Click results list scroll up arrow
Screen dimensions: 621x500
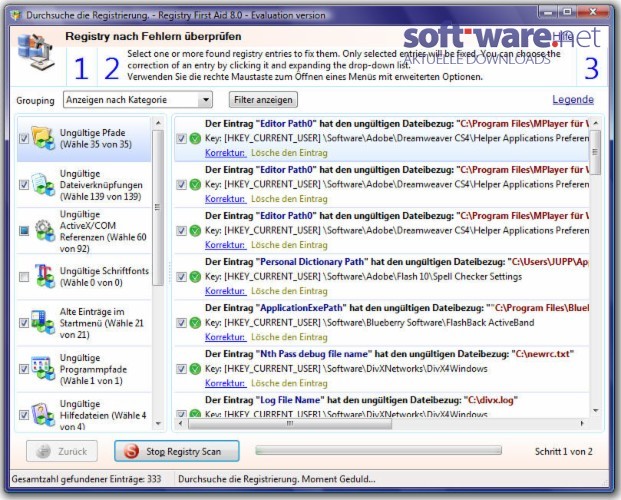pyautogui.click(x=595, y=123)
